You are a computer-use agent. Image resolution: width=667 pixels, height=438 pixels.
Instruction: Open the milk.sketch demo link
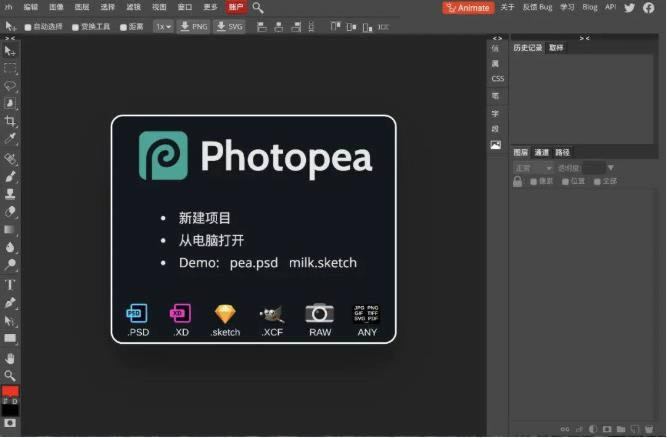click(323, 263)
